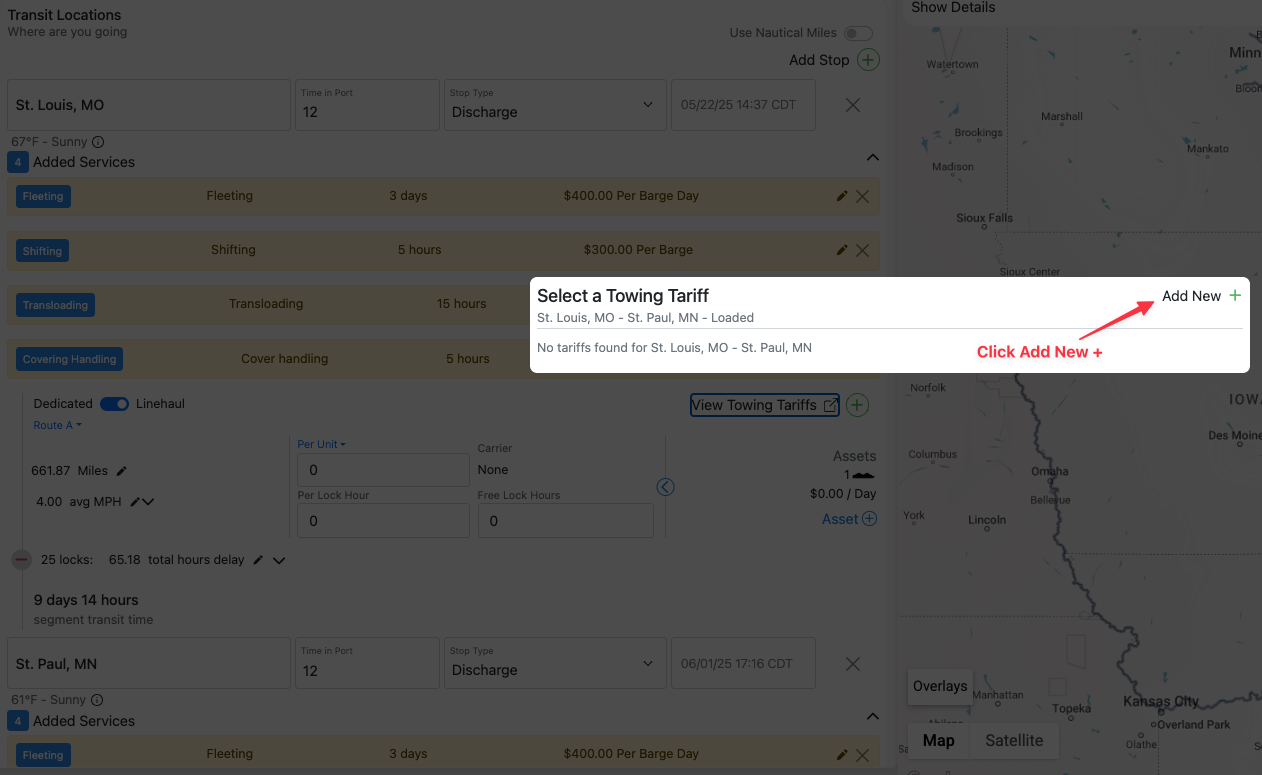Viewport: 1262px width, 775px height.
Task: Remove the 25 locks minus icon
Action: 22,560
